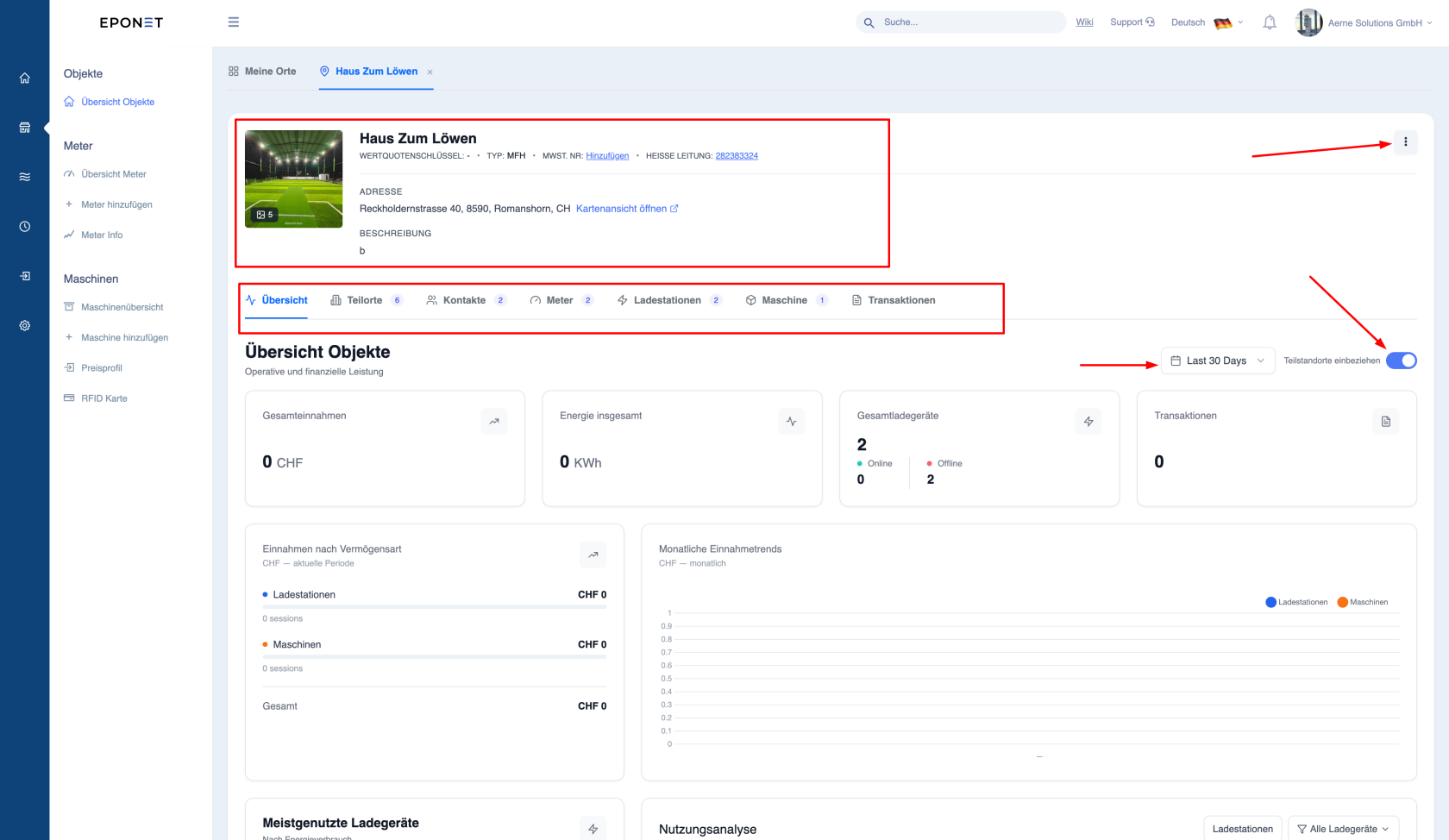Click the login arrow icon in rail
The width and height of the screenshot is (1449, 840).
click(x=24, y=276)
